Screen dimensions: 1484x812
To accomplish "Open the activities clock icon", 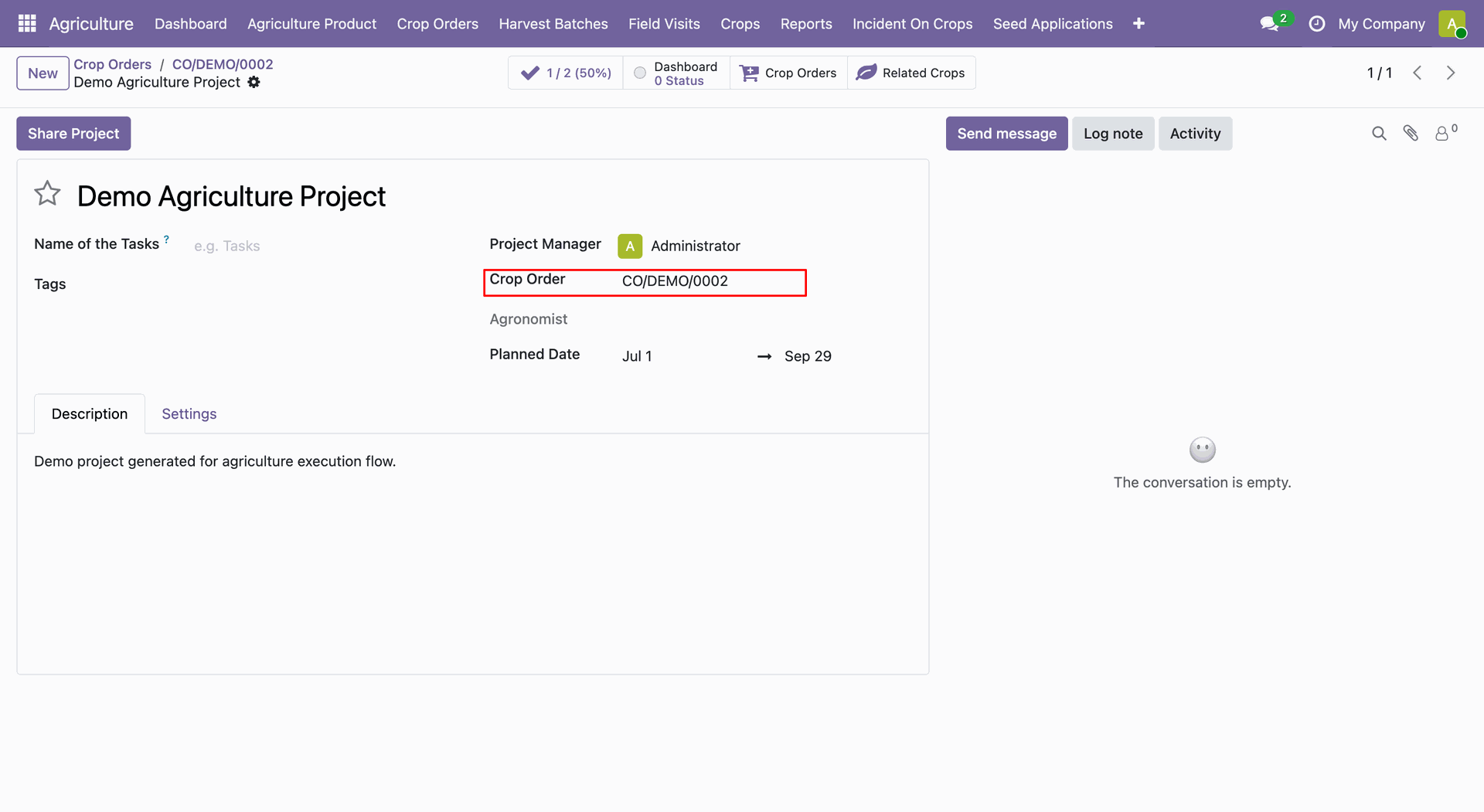I will (1317, 24).
